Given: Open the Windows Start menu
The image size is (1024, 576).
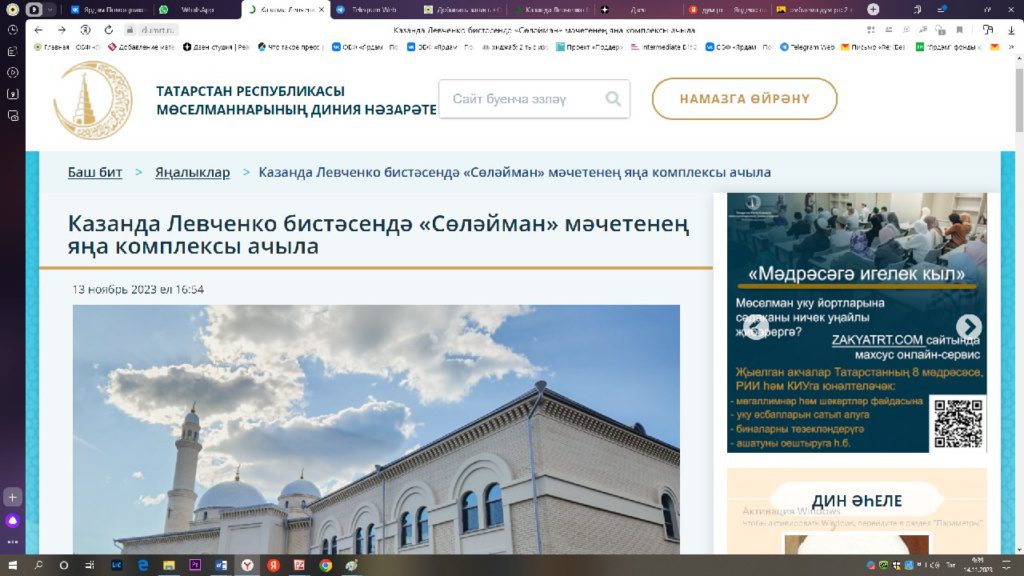Looking at the screenshot, I should 12,565.
